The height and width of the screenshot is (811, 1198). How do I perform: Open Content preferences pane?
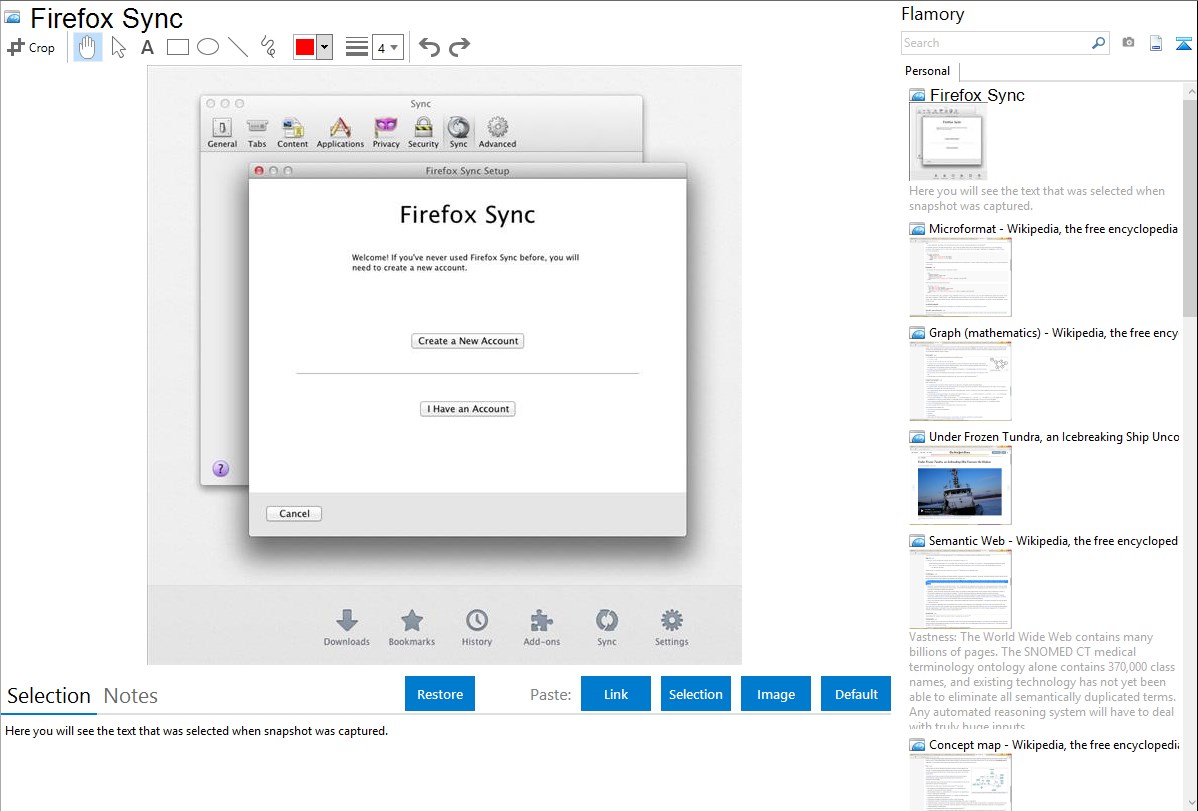(292, 132)
